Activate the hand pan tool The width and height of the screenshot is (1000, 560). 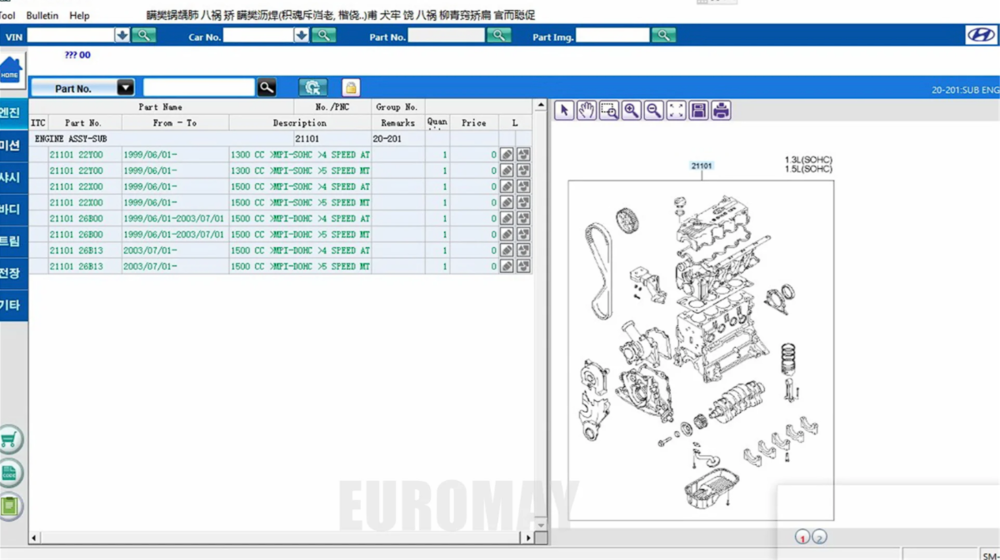click(x=586, y=110)
